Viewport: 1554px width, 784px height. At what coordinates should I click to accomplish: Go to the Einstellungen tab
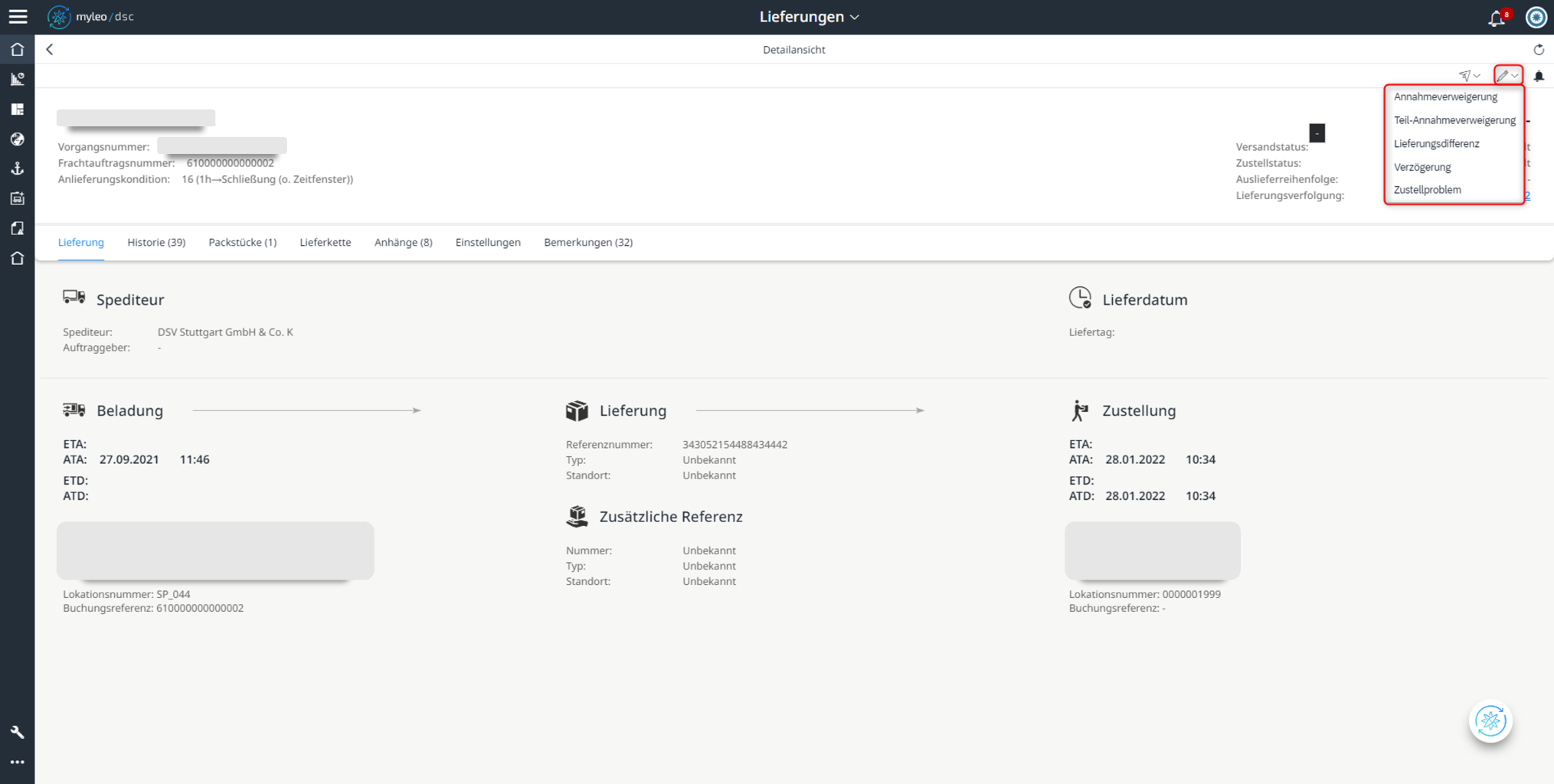(x=488, y=243)
